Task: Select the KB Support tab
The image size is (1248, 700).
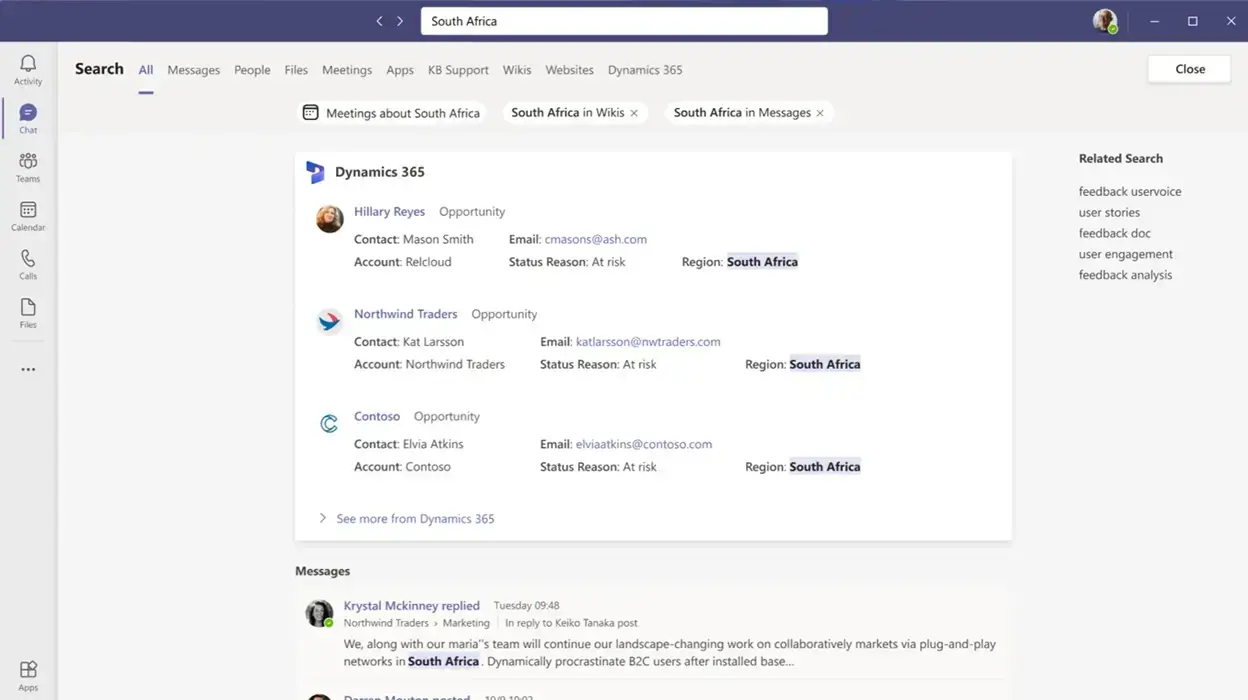Action: click(x=458, y=70)
